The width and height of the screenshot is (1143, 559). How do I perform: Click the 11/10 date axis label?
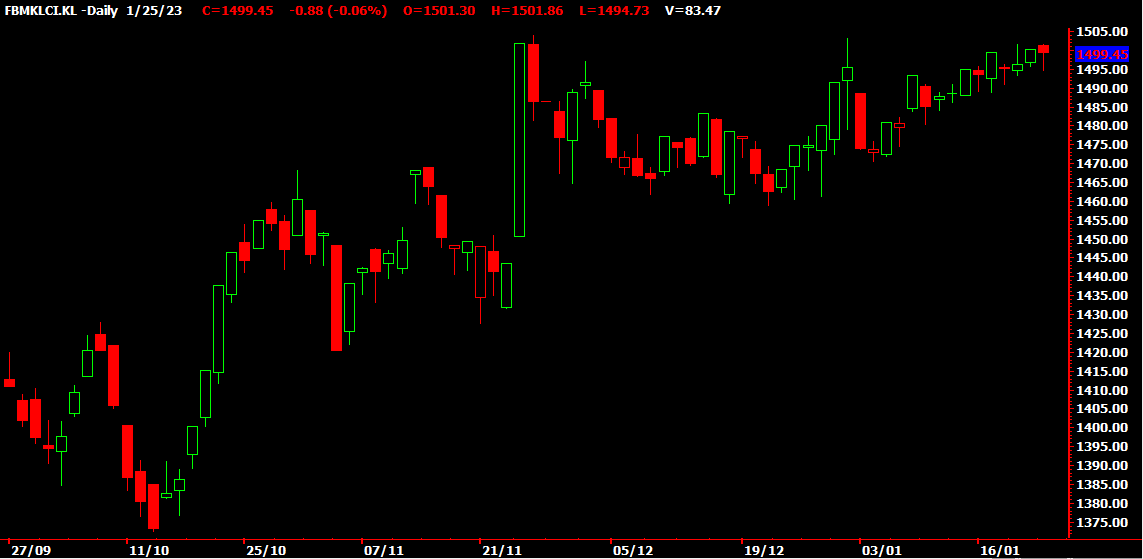pyautogui.click(x=149, y=550)
